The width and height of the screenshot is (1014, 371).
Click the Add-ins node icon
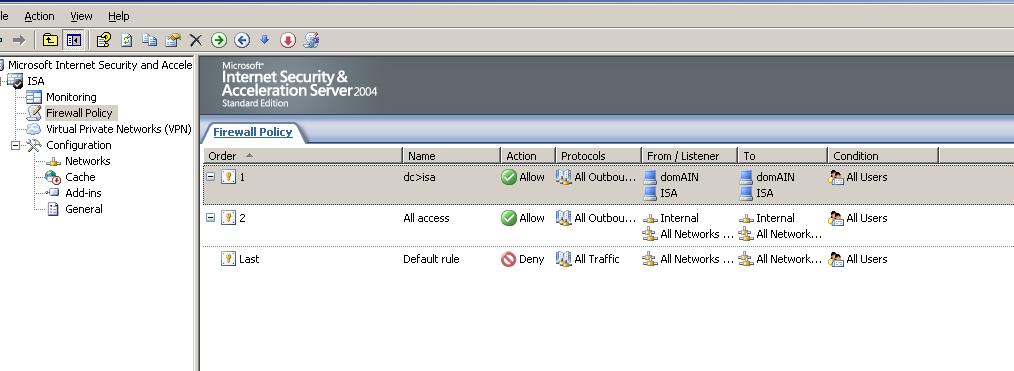pos(53,193)
